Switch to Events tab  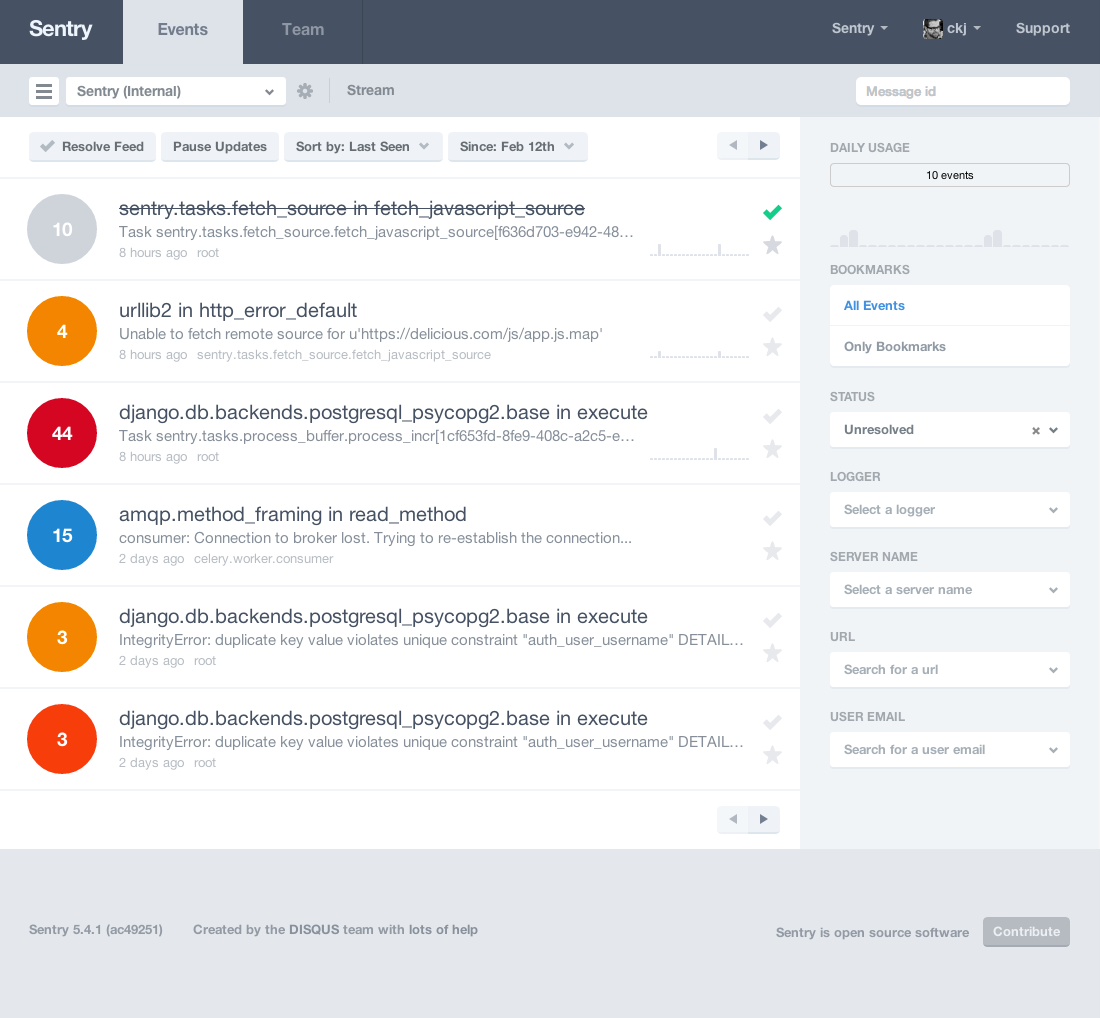(182, 32)
